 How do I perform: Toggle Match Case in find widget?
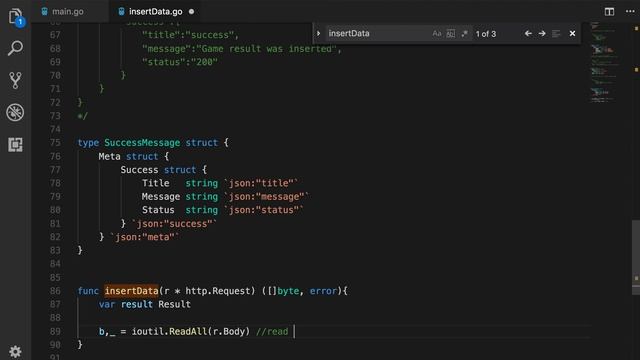(x=437, y=33)
